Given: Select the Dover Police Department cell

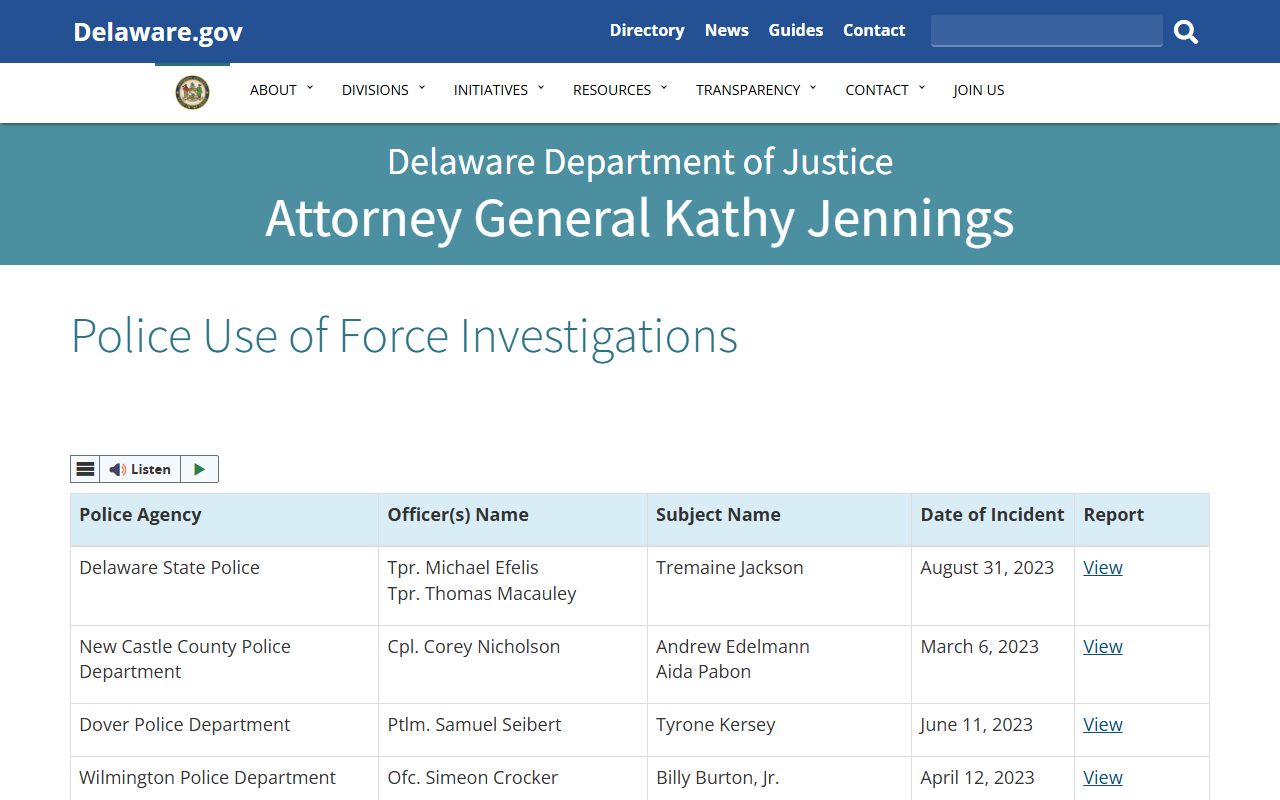Looking at the screenshot, I should pos(224,730).
